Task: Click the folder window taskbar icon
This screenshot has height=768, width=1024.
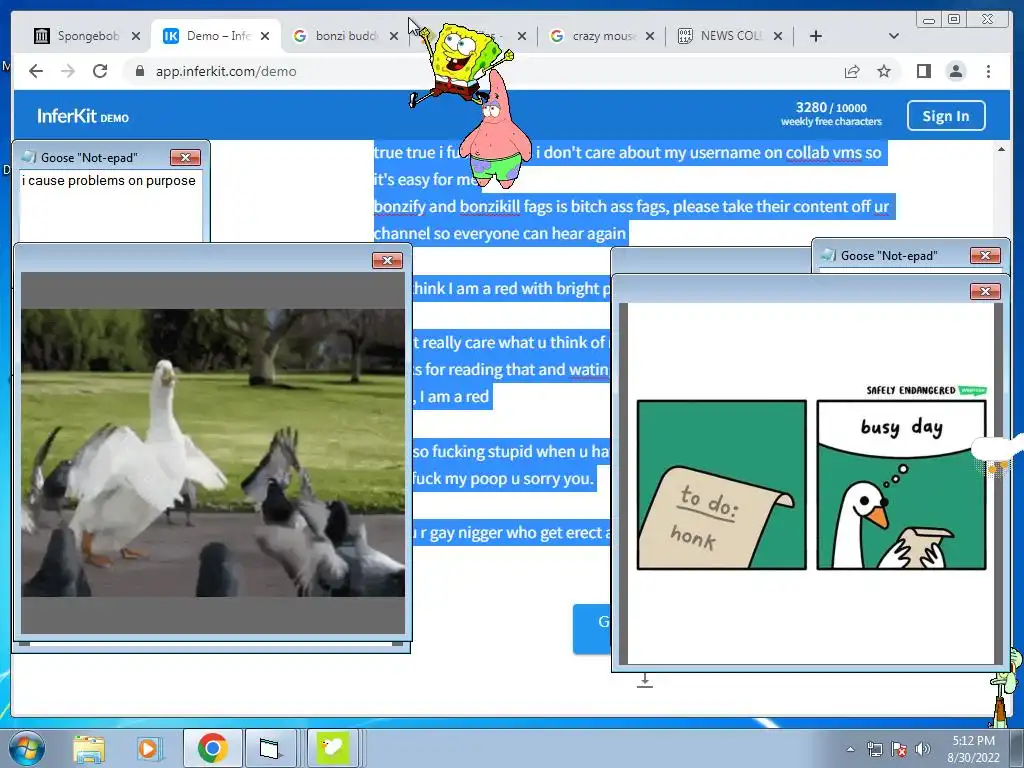Action: coord(269,749)
